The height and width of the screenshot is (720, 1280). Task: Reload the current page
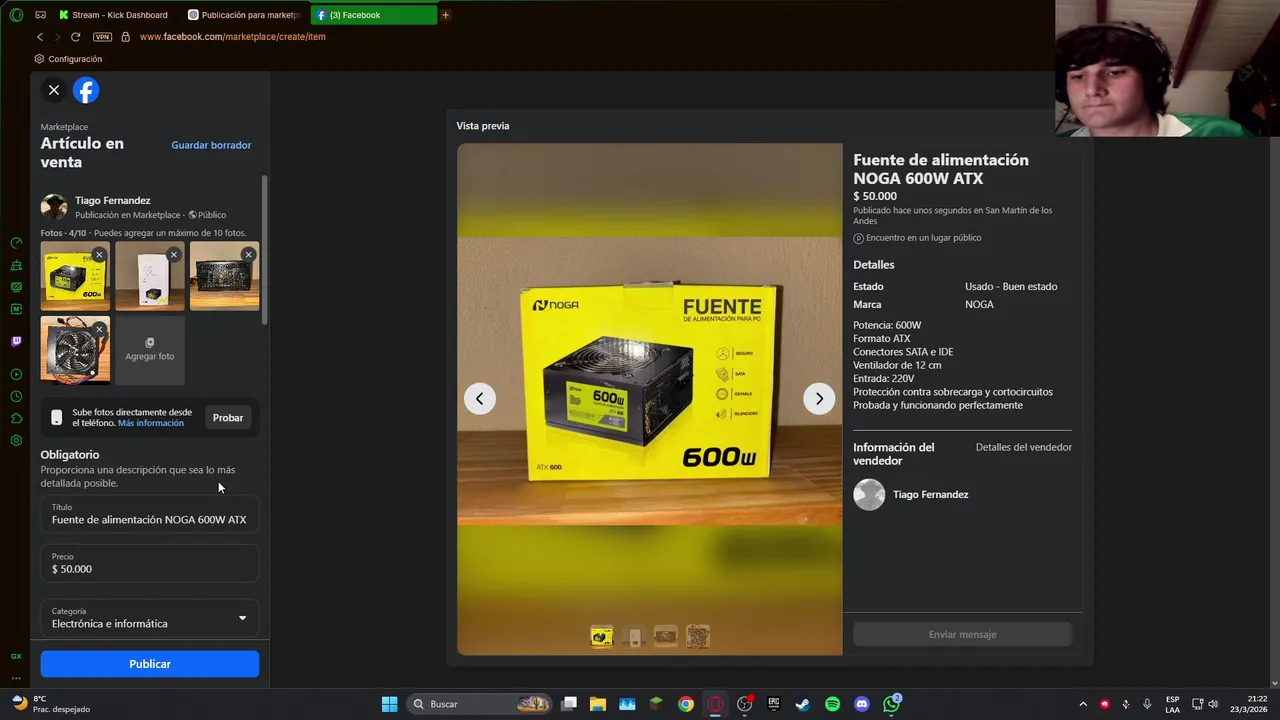click(75, 37)
